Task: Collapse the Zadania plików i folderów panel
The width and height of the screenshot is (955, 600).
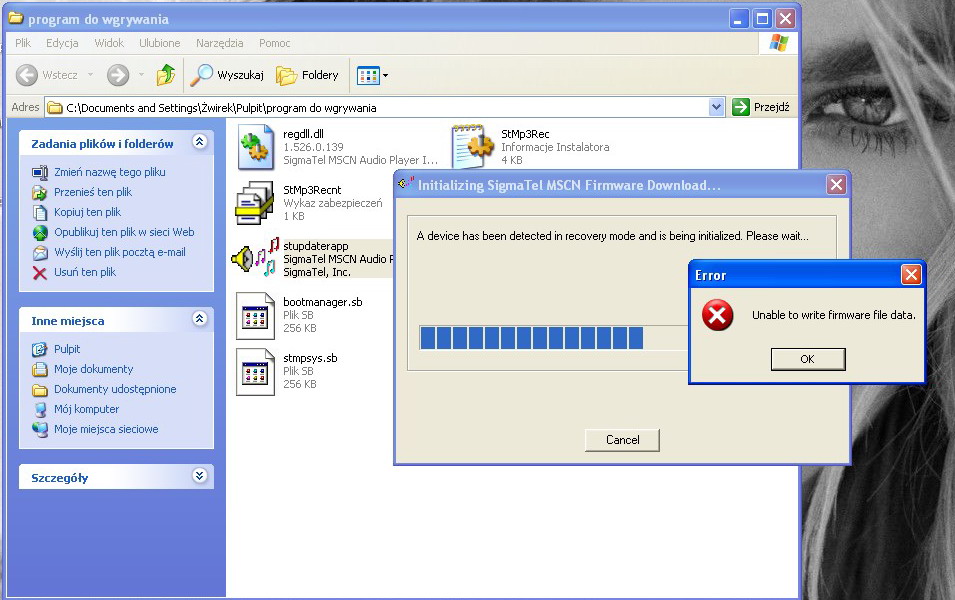Action: [199, 141]
